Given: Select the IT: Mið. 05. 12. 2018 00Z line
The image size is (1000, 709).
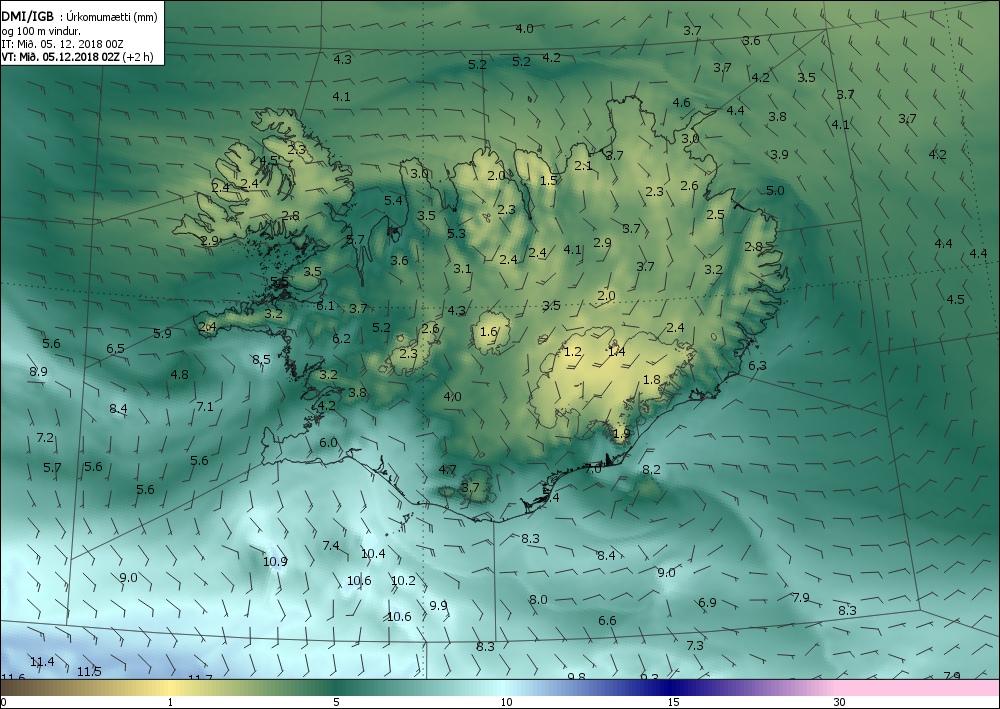Looking at the screenshot, I should [x=62, y=44].
